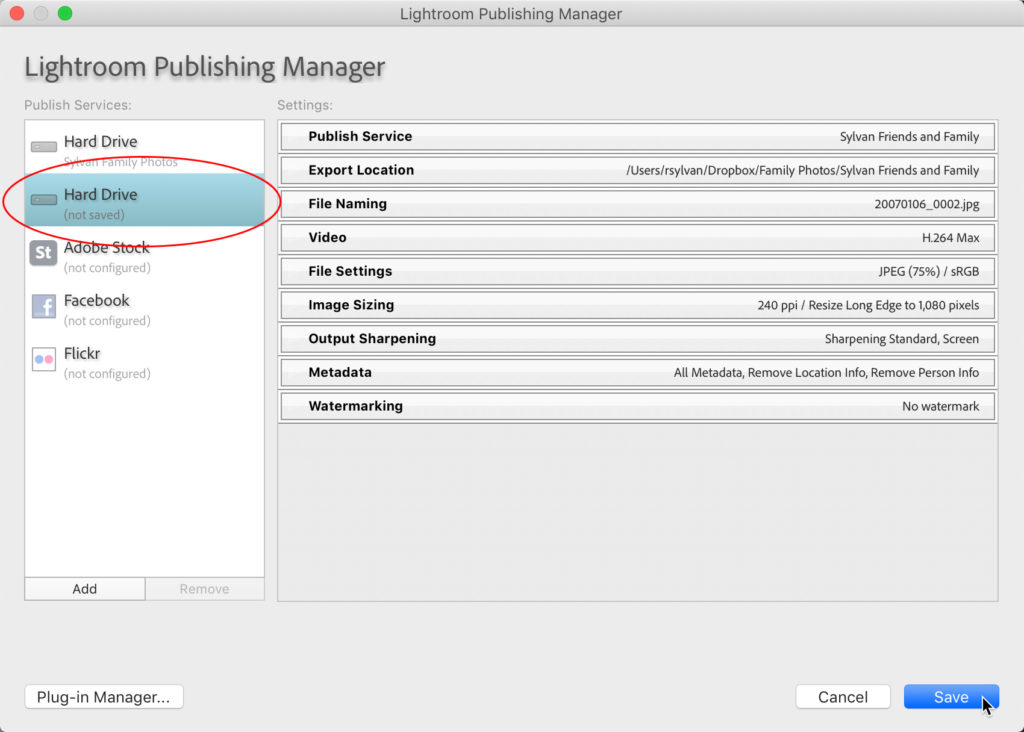Open the Video settings section
The image size is (1024, 732).
(636, 237)
